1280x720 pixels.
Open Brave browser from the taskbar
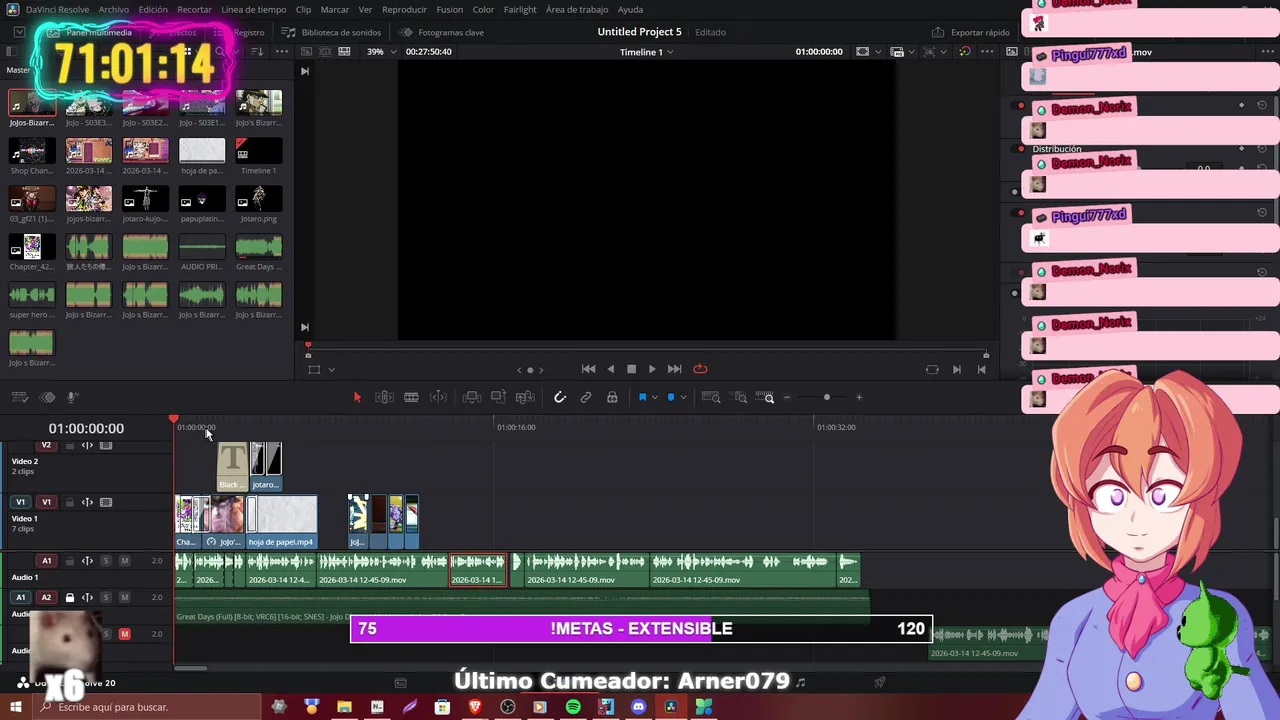click(475, 707)
